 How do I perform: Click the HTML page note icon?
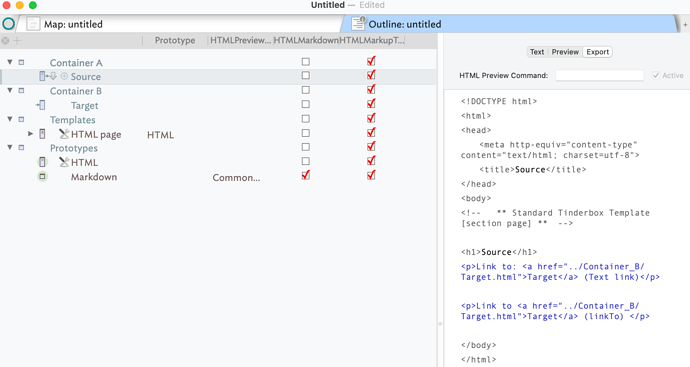42,134
